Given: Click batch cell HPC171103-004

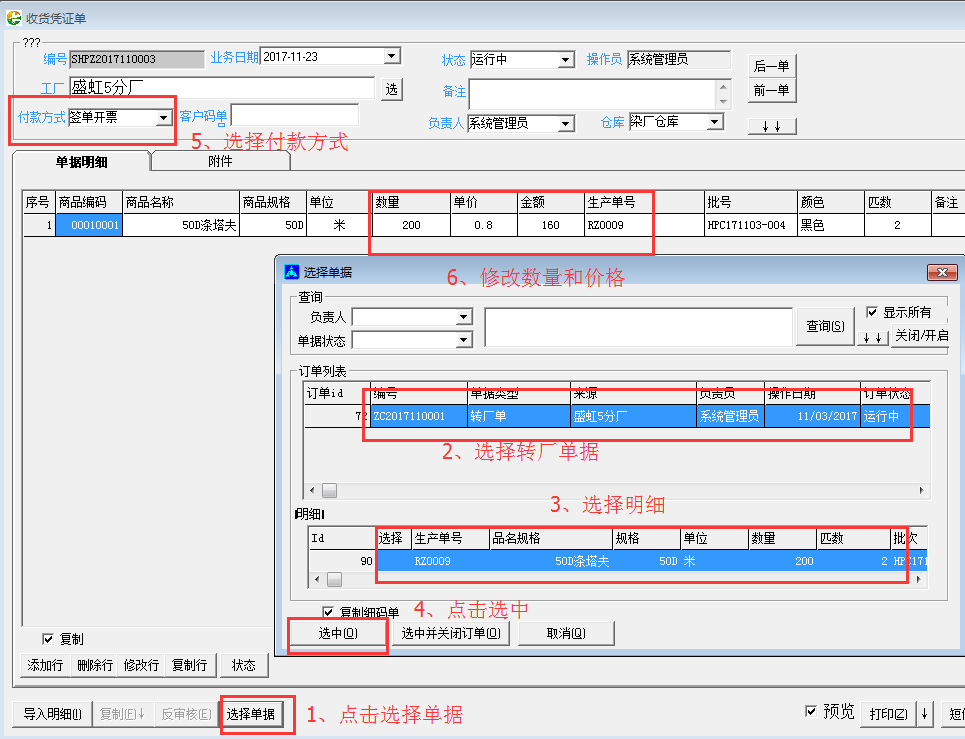Looking at the screenshot, I should [750, 225].
